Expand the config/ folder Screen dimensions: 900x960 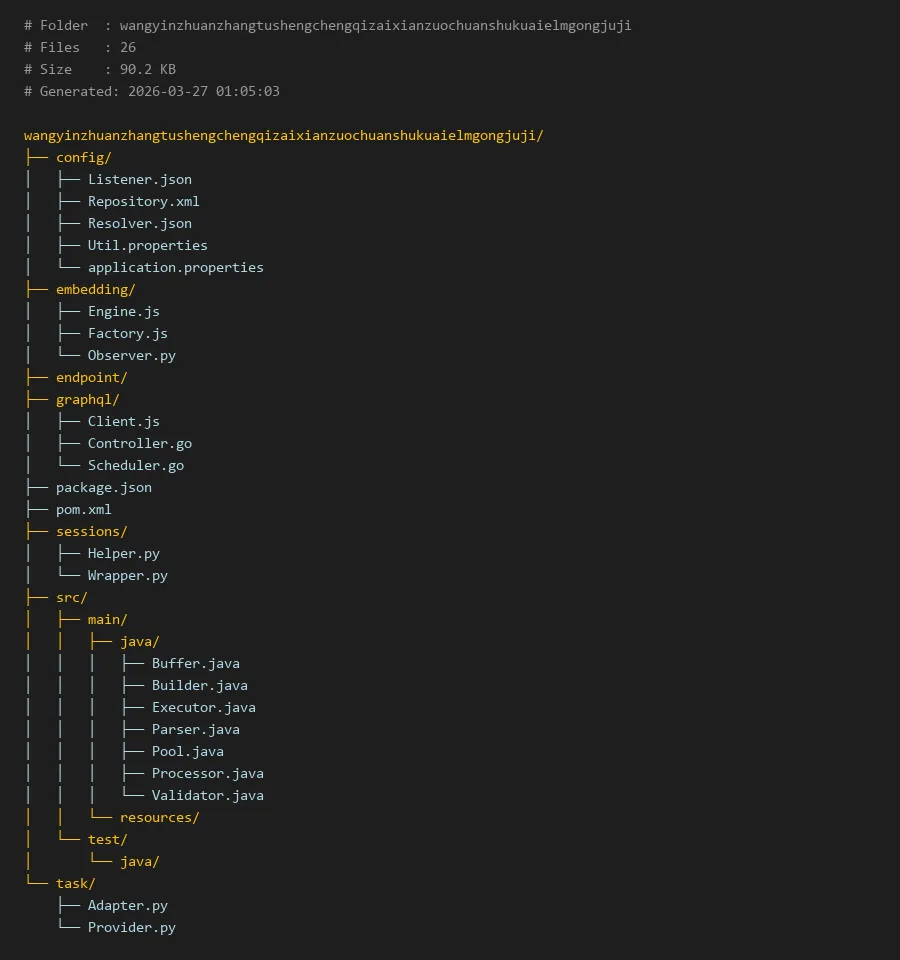83,157
